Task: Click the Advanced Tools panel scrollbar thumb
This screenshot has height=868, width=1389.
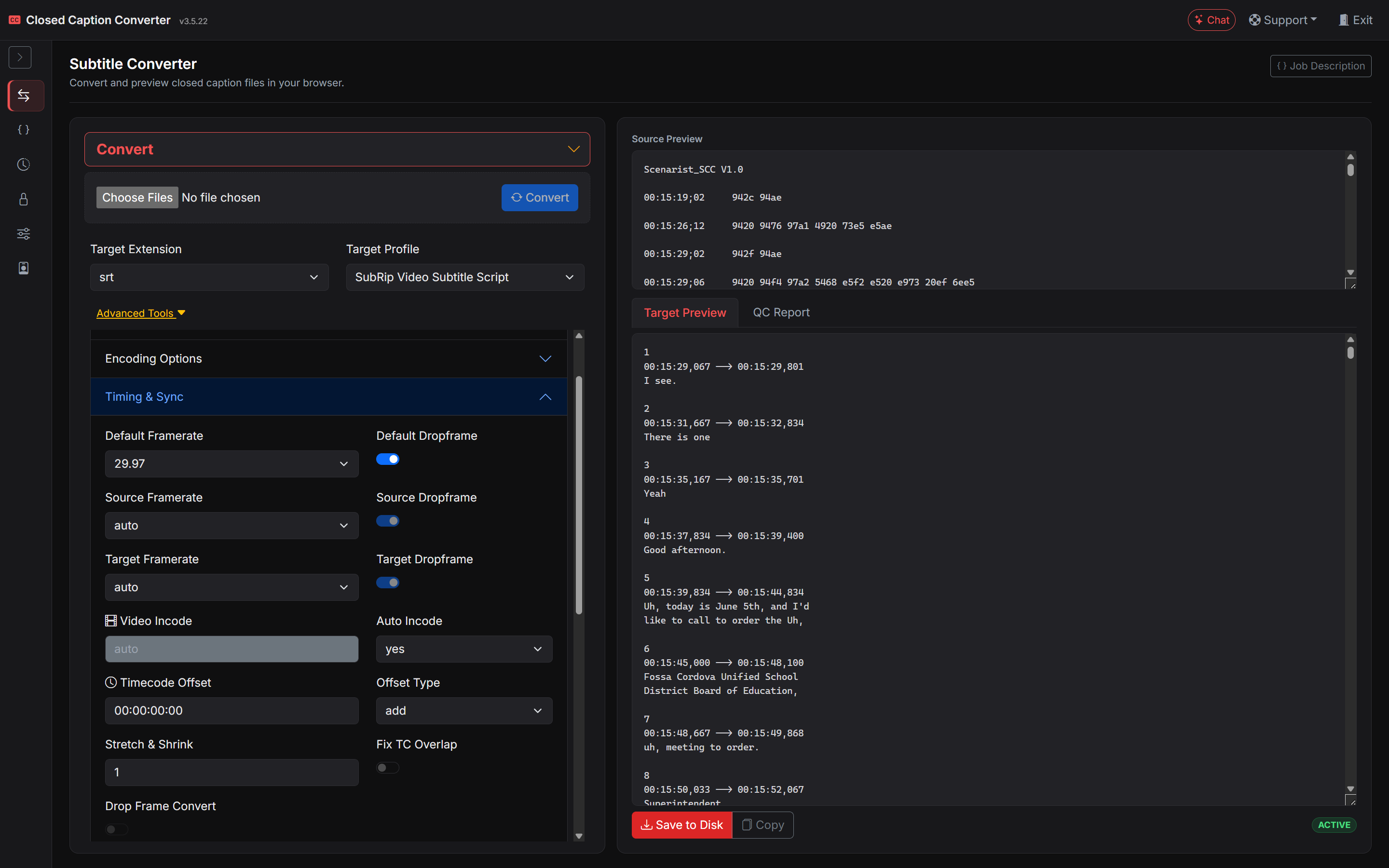Action: pyautogui.click(x=579, y=495)
